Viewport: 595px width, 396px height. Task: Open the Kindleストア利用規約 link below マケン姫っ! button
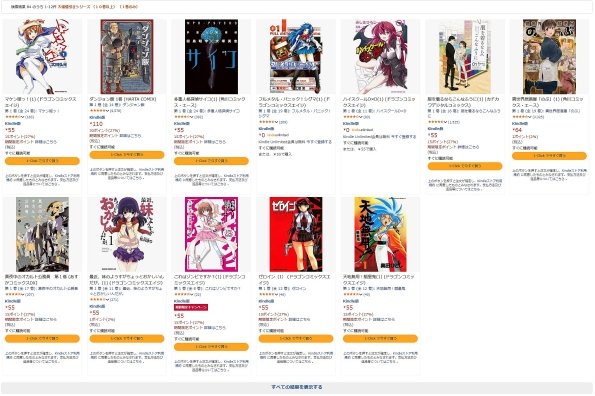[x=67, y=178]
